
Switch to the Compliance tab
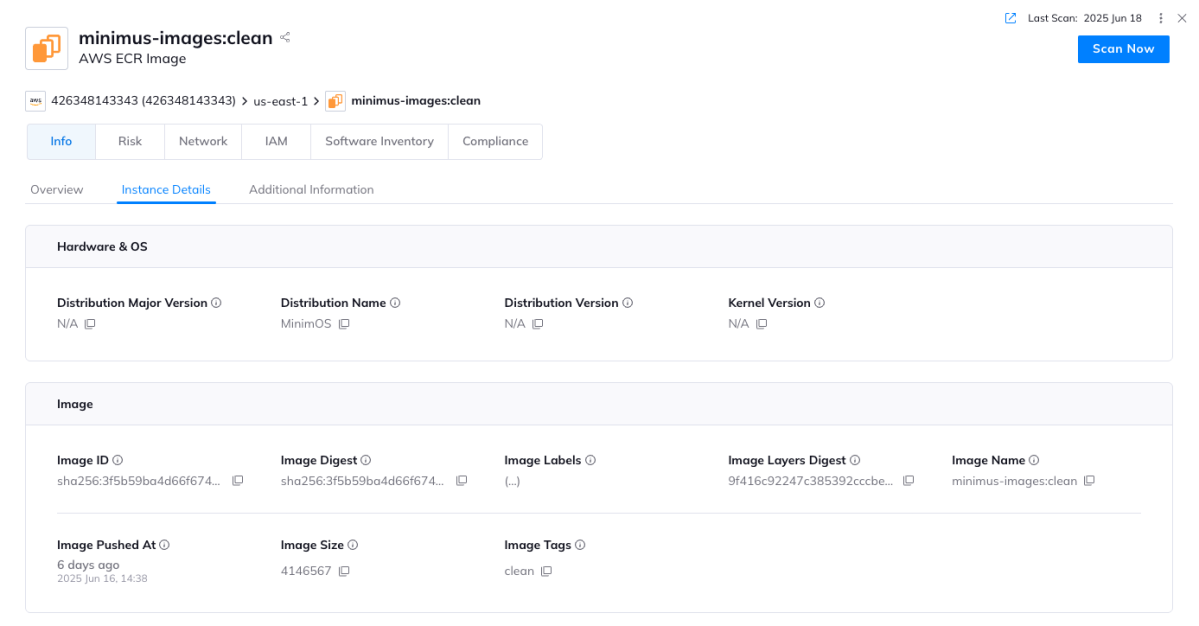point(496,141)
